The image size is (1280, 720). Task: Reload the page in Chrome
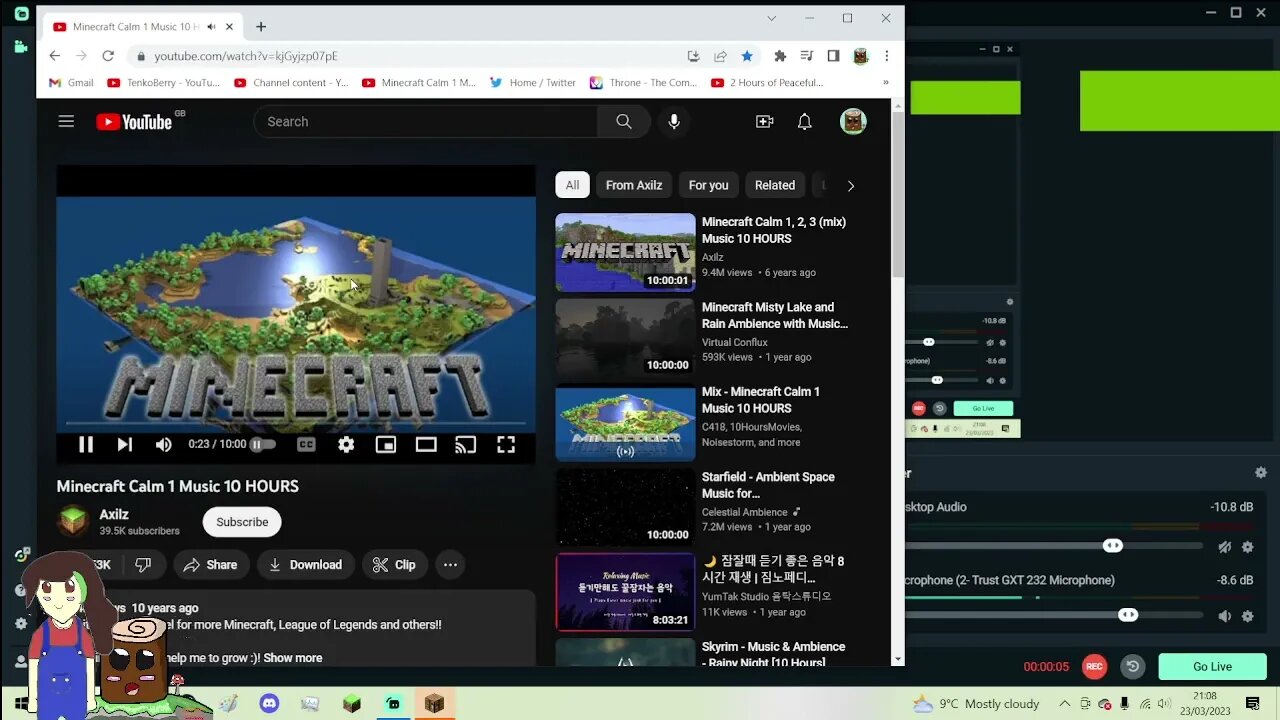pos(108,56)
